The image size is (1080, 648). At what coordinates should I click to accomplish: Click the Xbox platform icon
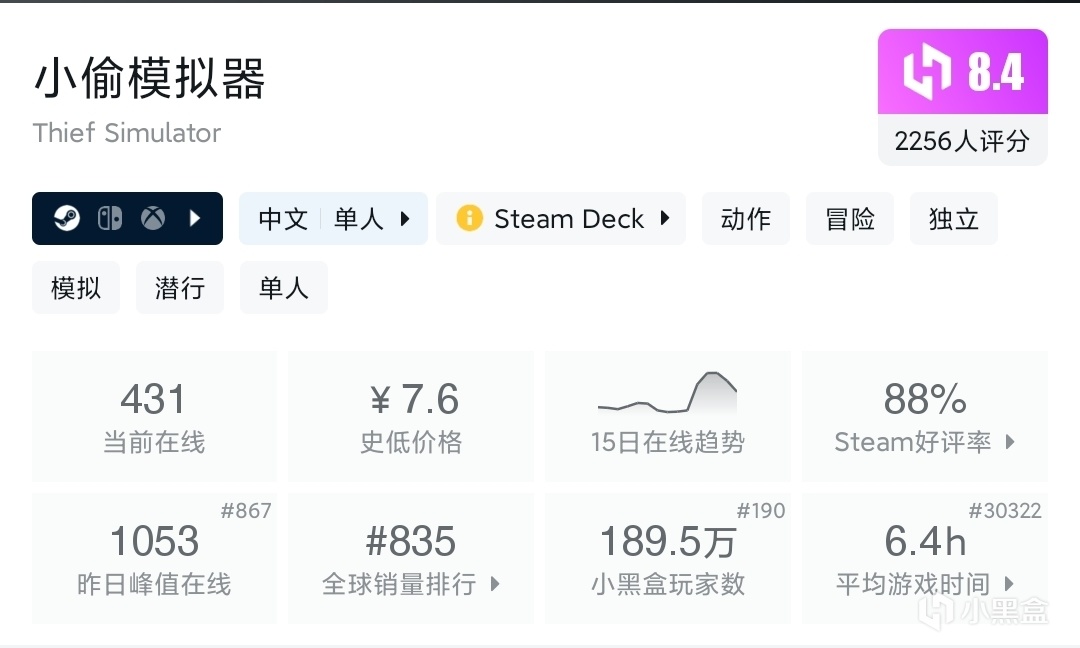tap(153, 218)
